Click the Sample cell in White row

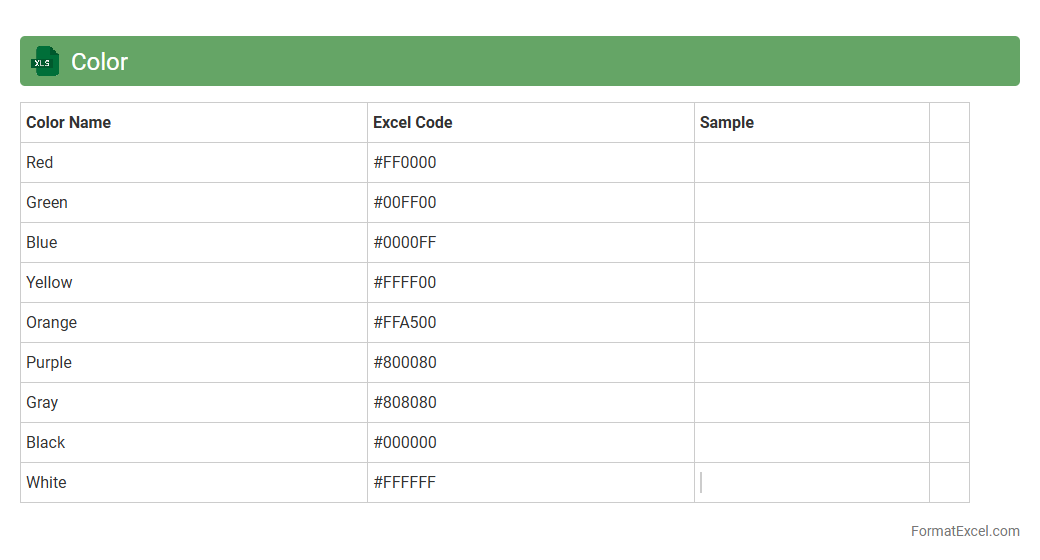pyautogui.click(x=811, y=482)
